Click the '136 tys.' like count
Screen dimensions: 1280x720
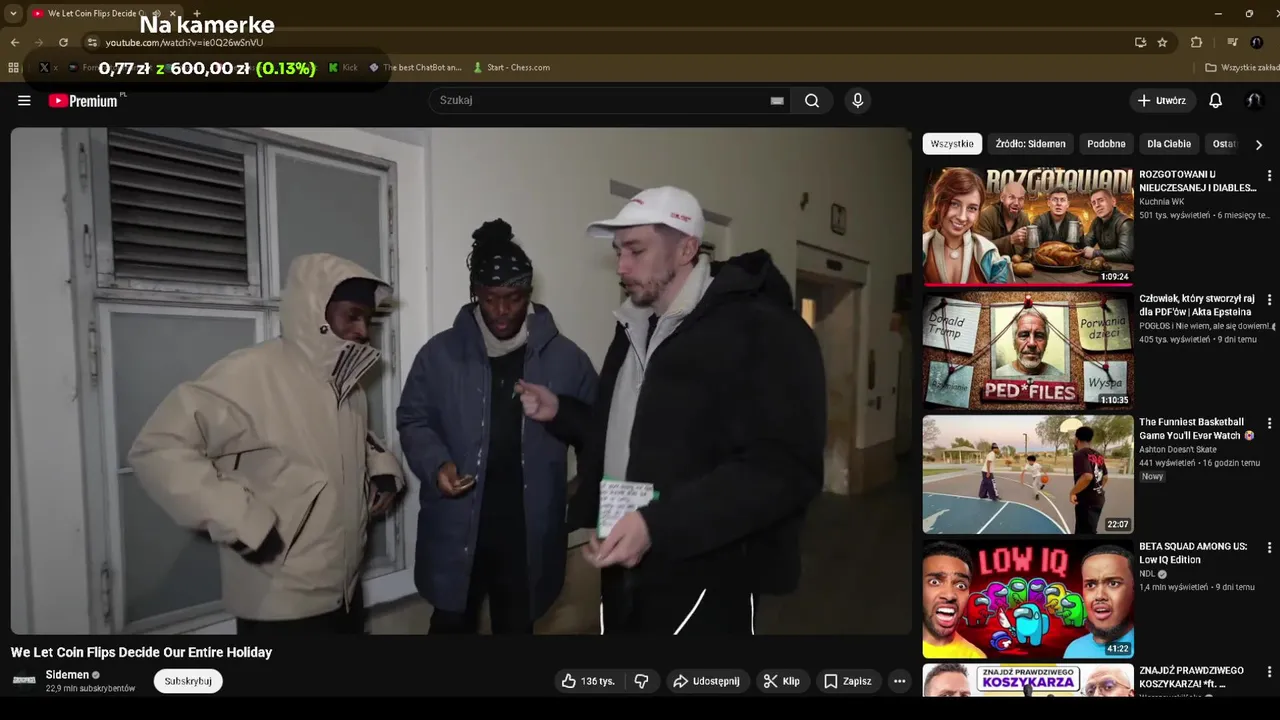click(598, 681)
